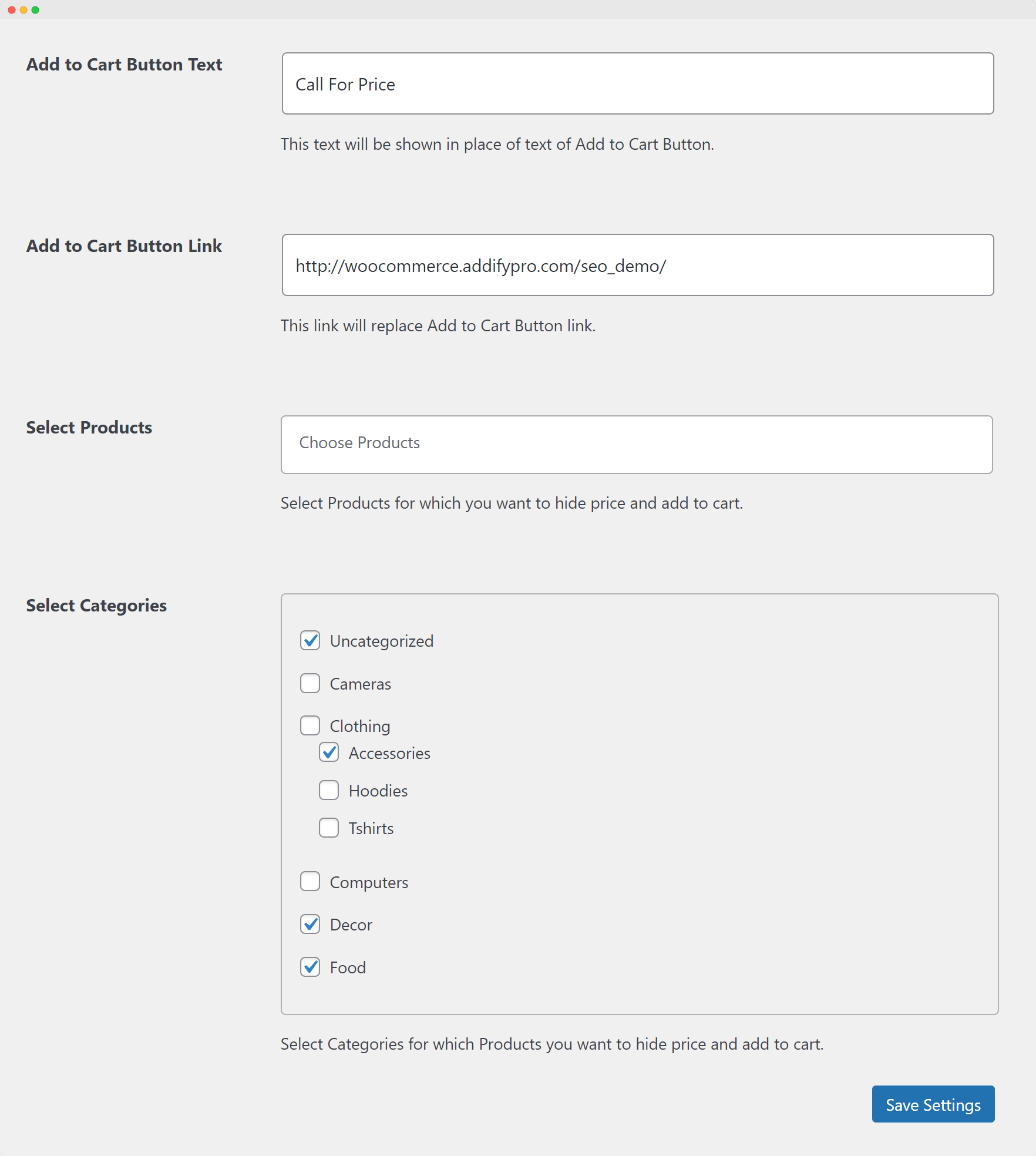Uncheck the Food category checkbox
Image resolution: width=1036 pixels, height=1156 pixels.
(x=310, y=967)
